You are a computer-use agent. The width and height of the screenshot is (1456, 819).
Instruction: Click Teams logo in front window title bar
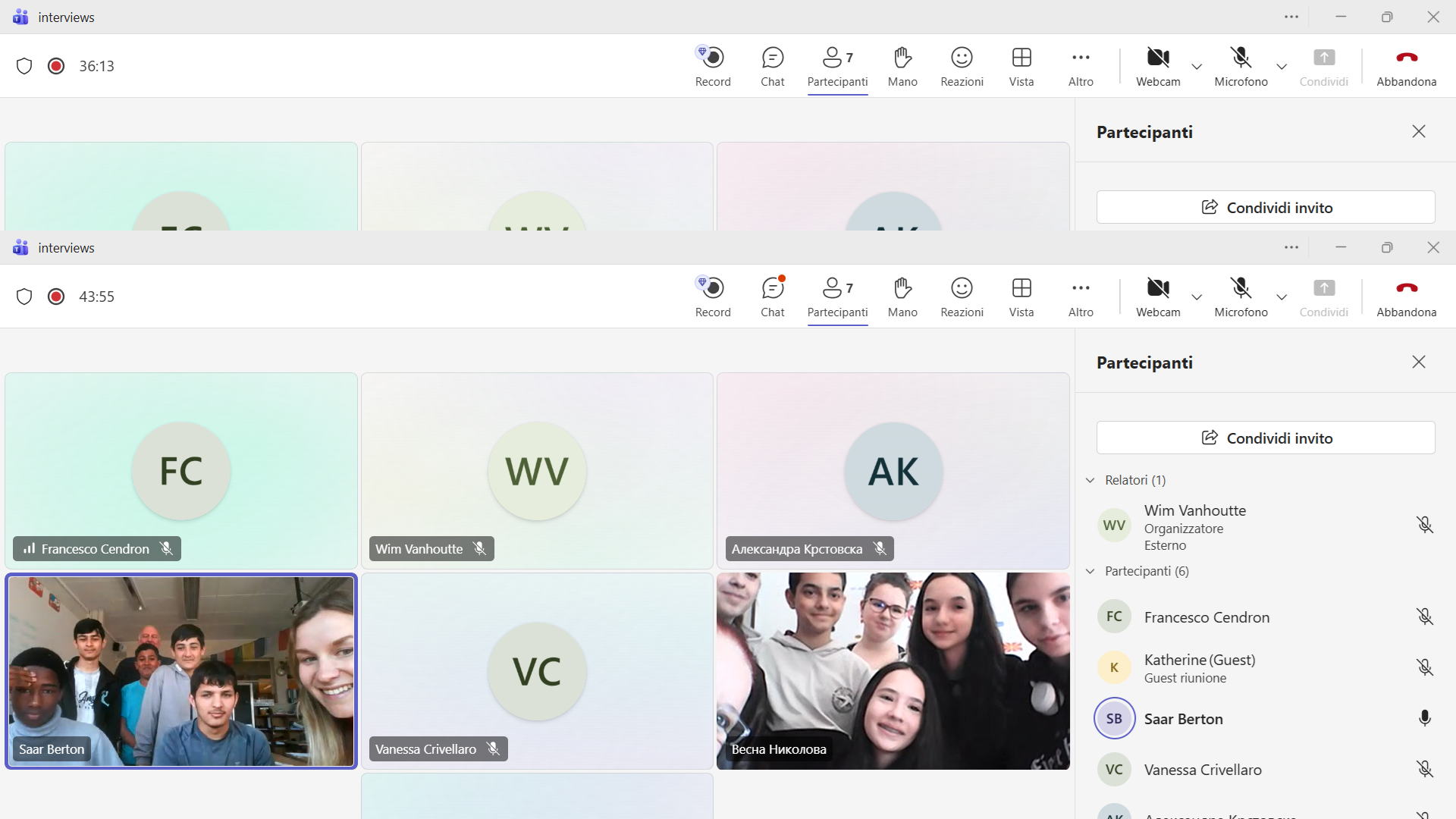(x=20, y=247)
